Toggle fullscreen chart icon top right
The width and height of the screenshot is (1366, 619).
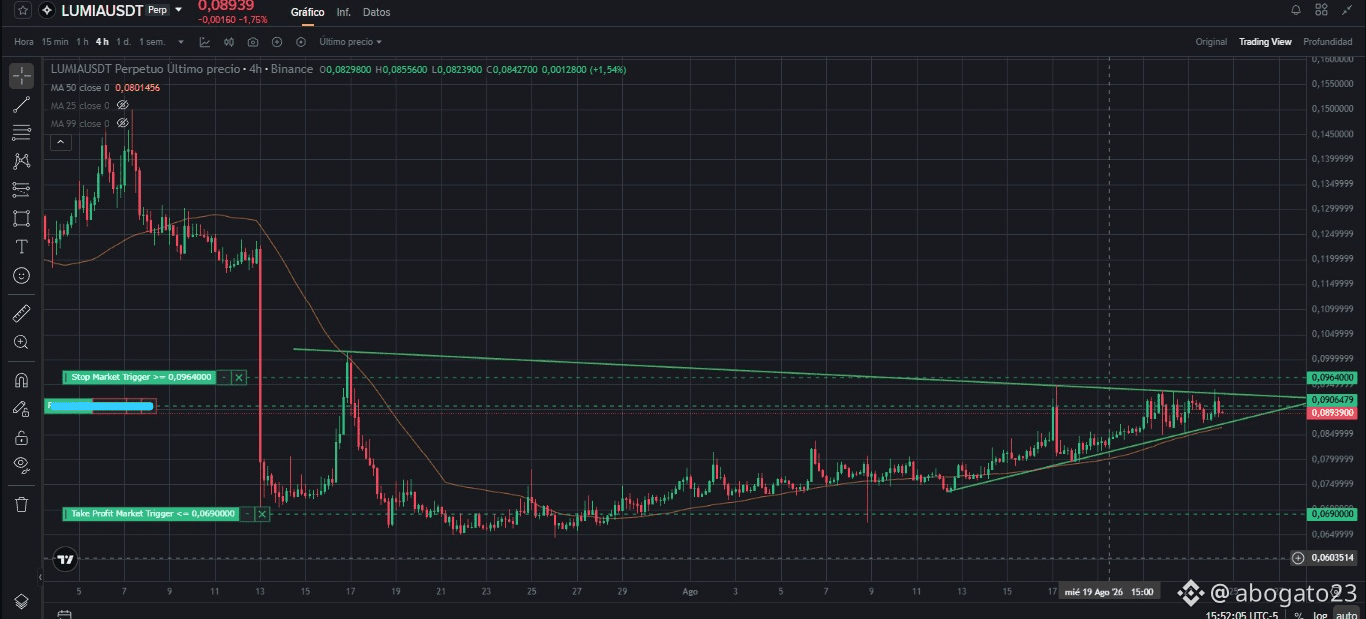[1346, 10]
